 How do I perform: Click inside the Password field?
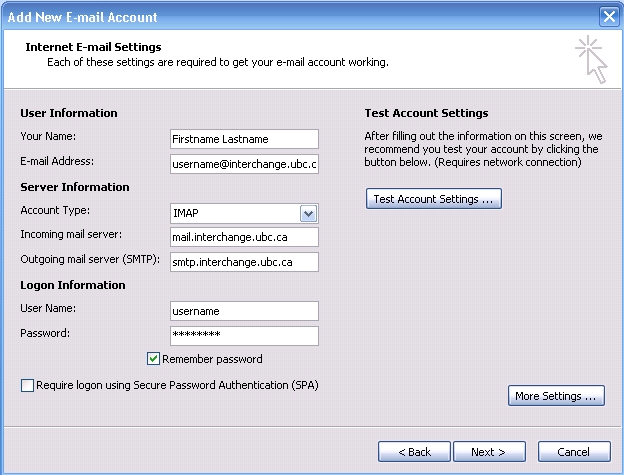pos(244,335)
